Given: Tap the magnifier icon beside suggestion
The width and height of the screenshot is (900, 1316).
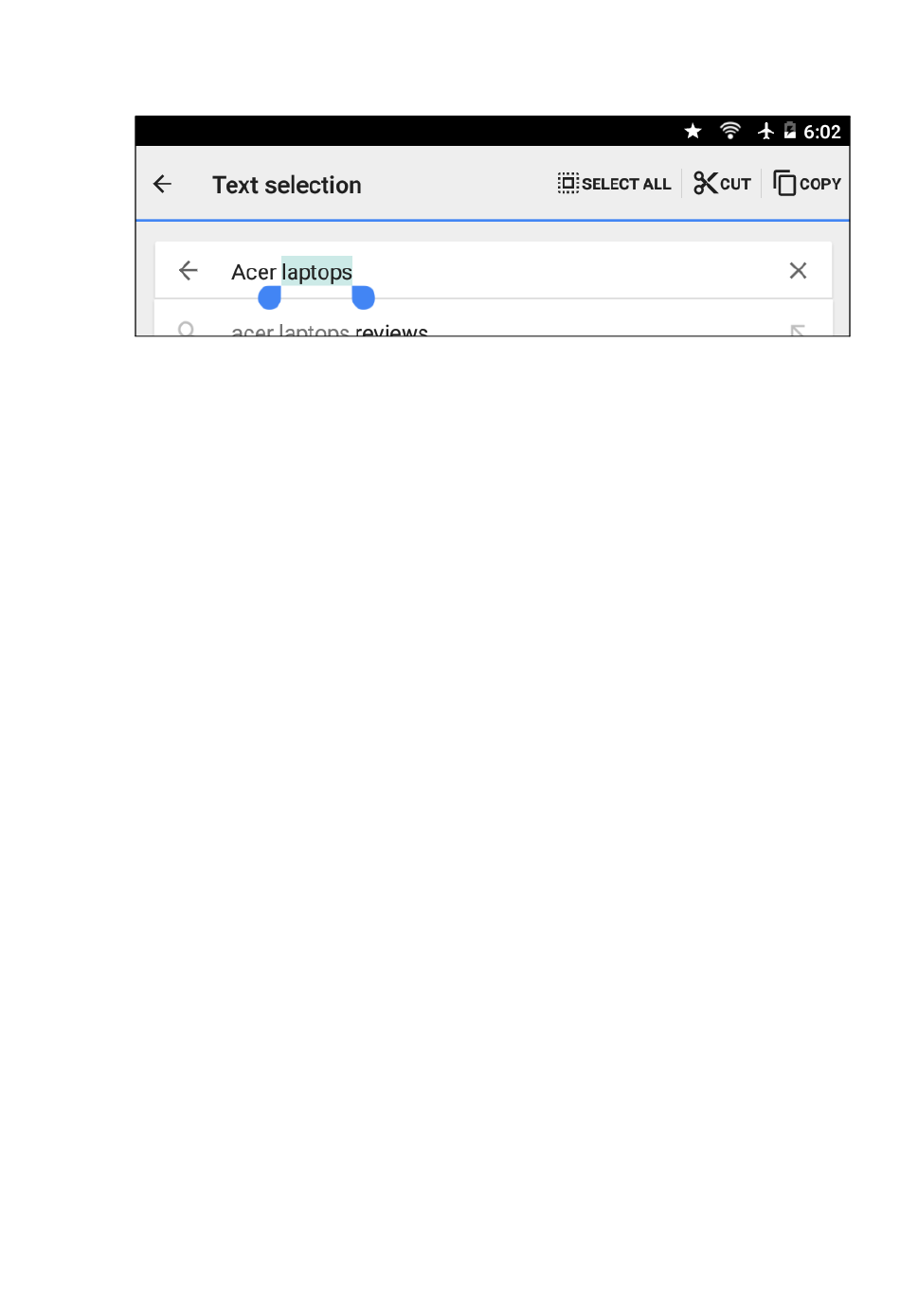Looking at the screenshot, I should tap(187, 329).
